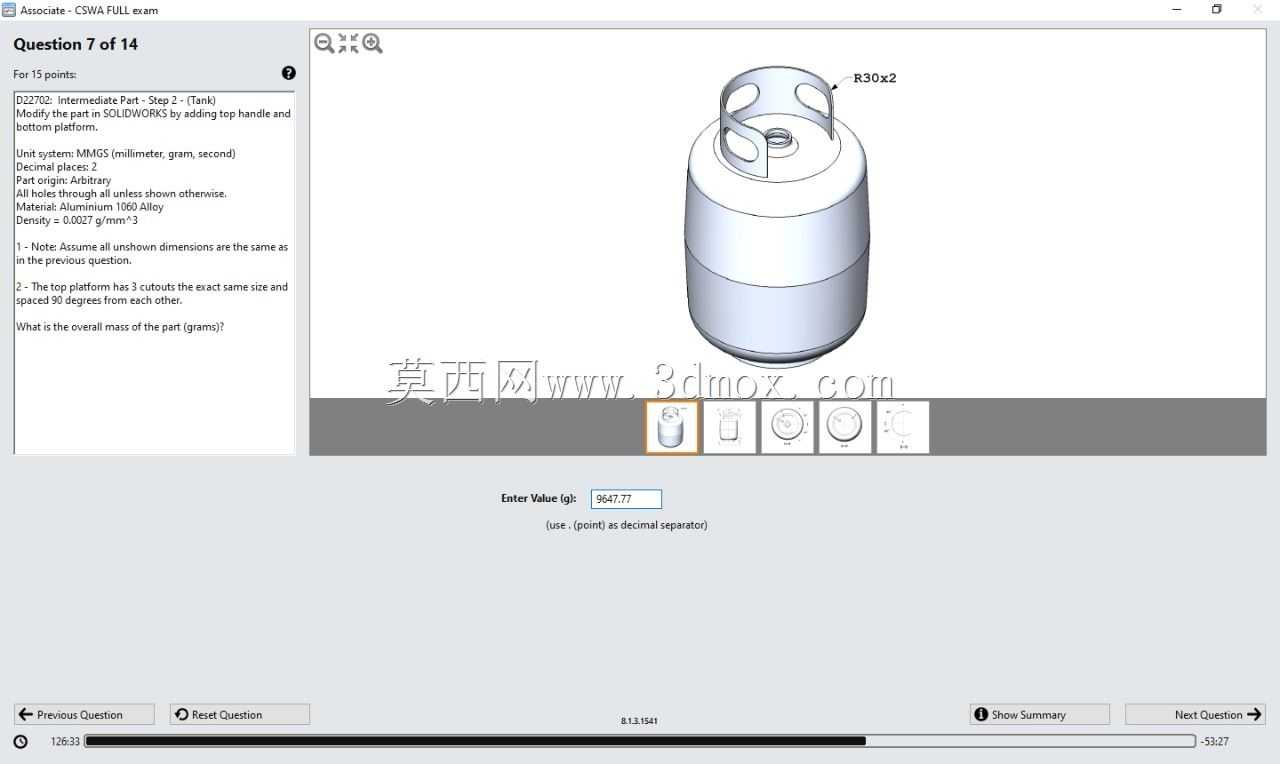Click the 'For 15 points:' label

(x=45, y=74)
